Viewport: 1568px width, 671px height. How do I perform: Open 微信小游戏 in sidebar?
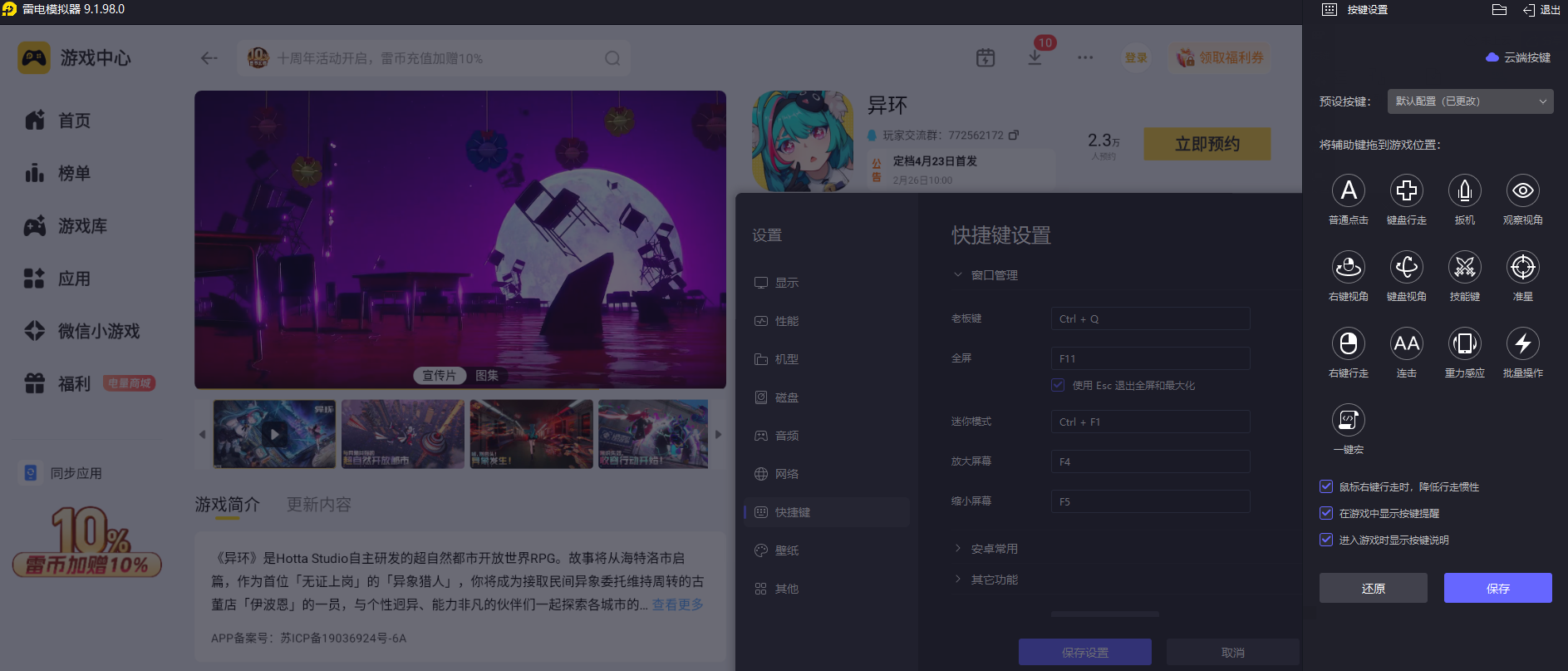82,331
